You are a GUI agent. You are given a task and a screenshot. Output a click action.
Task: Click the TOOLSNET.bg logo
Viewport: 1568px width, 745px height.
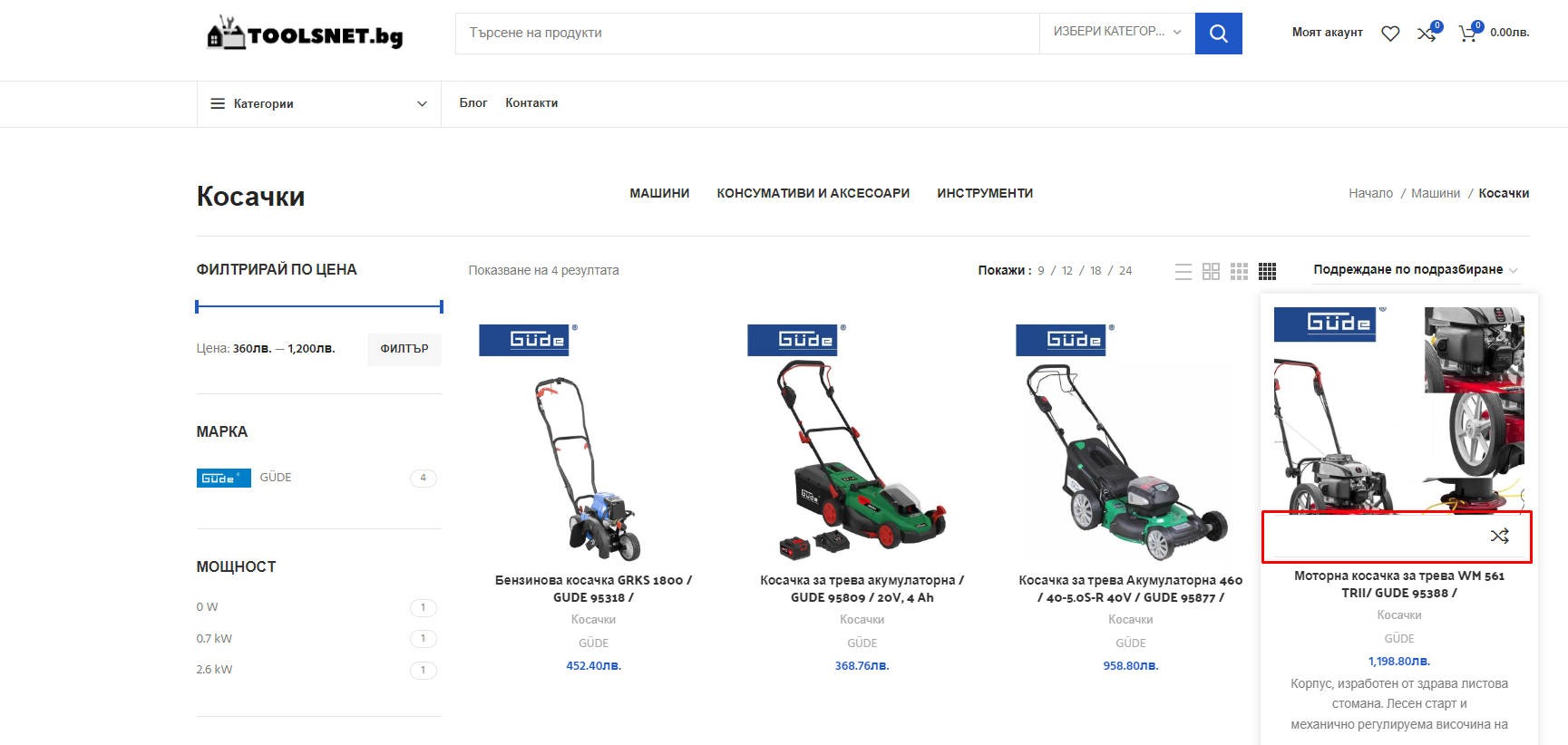(x=305, y=34)
